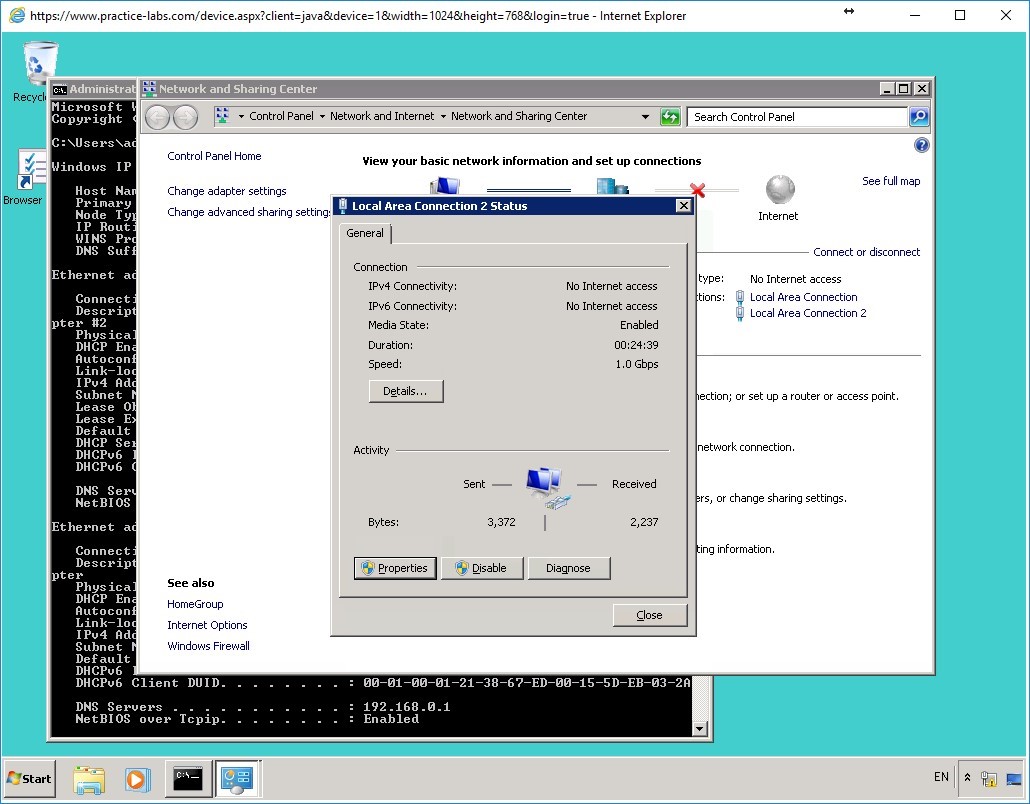
Task: Select Control Panel in the breadcrumb path
Action: (x=284, y=116)
